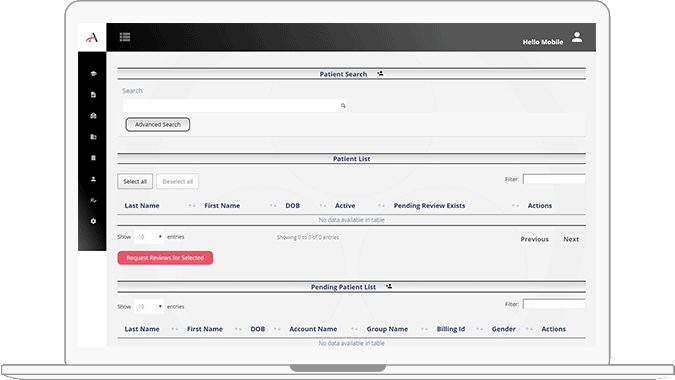Open Patient List entries-per-page dropdown
The width and height of the screenshot is (675, 380).
click(x=149, y=237)
